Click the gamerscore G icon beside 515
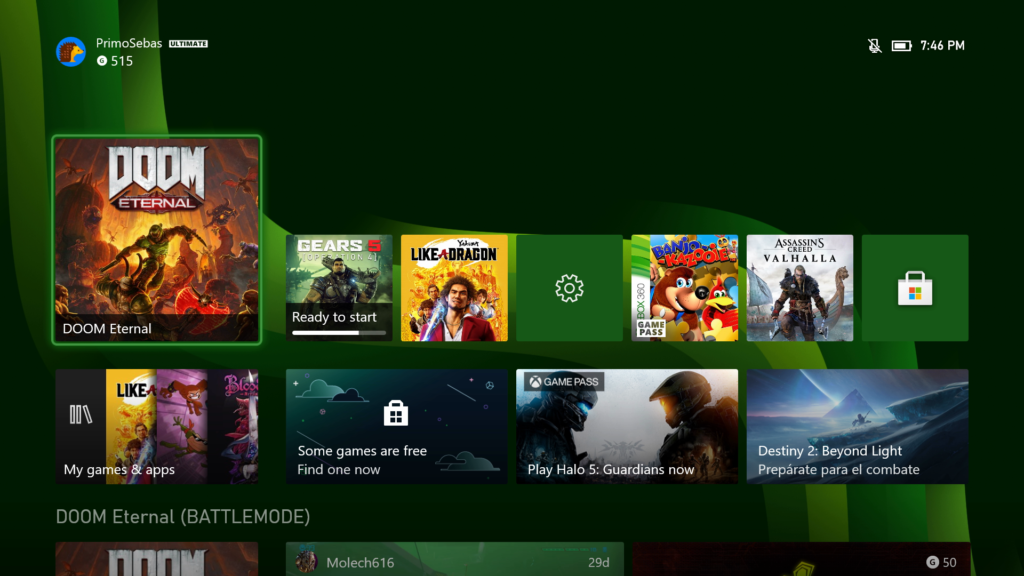This screenshot has height=576, width=1024. [102, 61]
